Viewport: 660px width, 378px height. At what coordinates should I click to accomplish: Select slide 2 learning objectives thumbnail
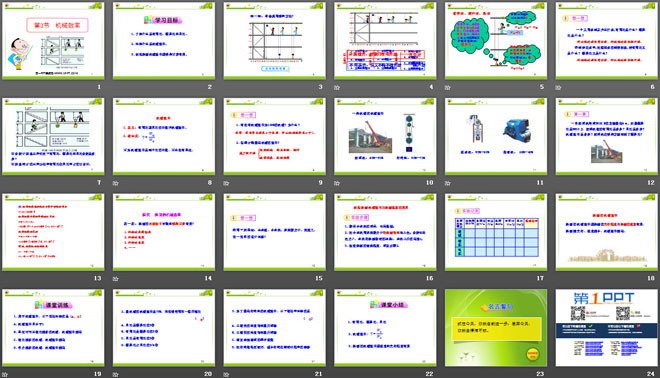[164, 41]
